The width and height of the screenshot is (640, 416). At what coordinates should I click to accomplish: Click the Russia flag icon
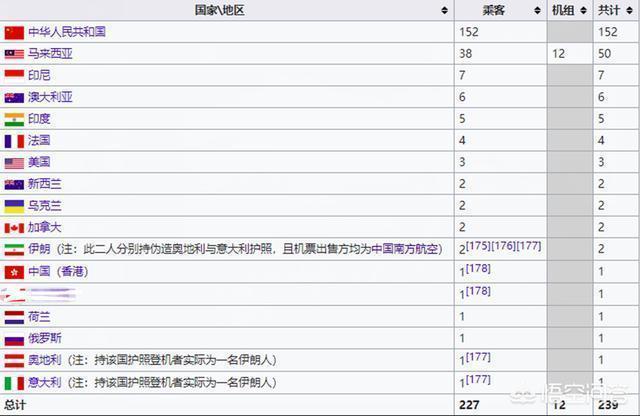(14, 339)
